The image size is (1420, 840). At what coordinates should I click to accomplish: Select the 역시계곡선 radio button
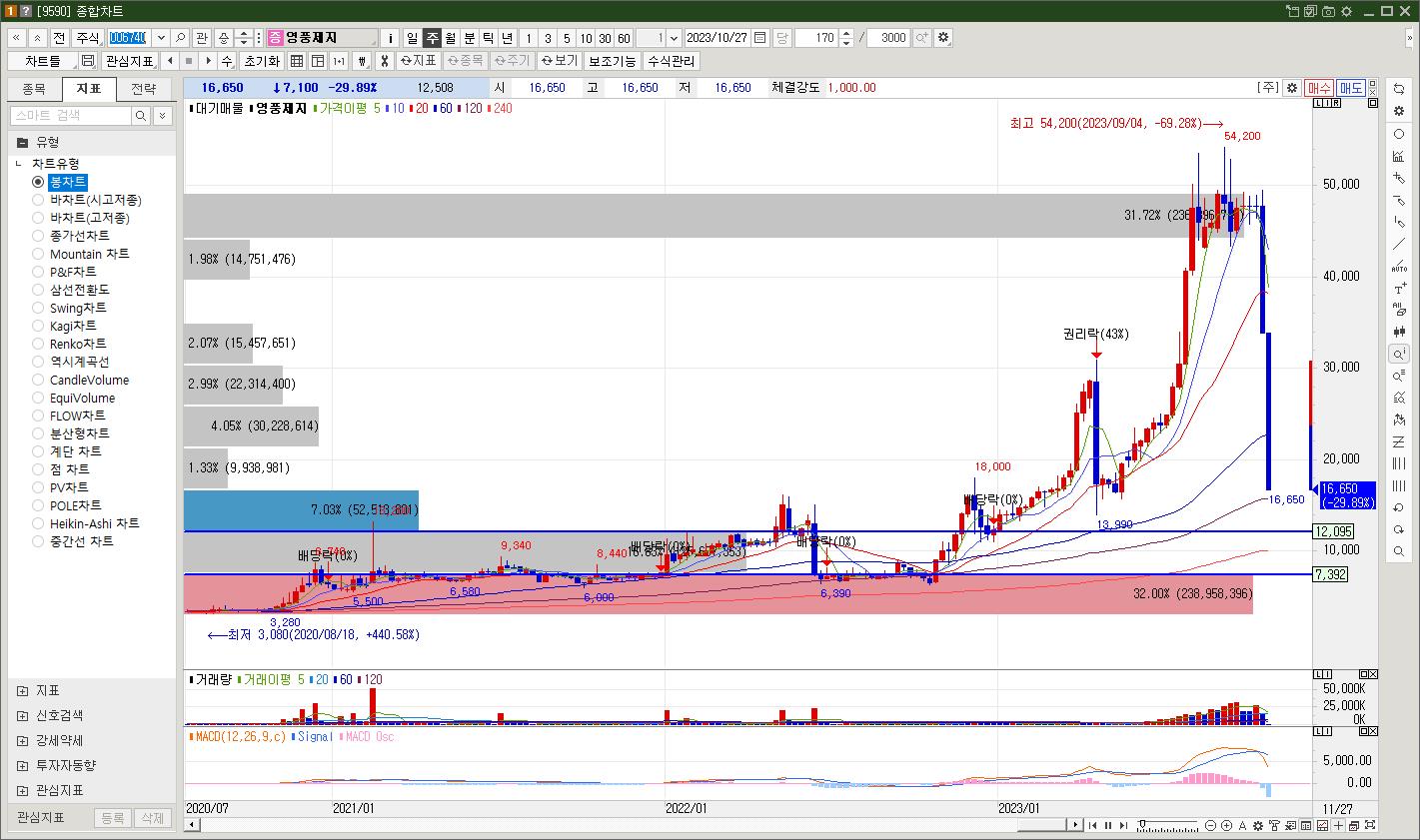point(38,362)
